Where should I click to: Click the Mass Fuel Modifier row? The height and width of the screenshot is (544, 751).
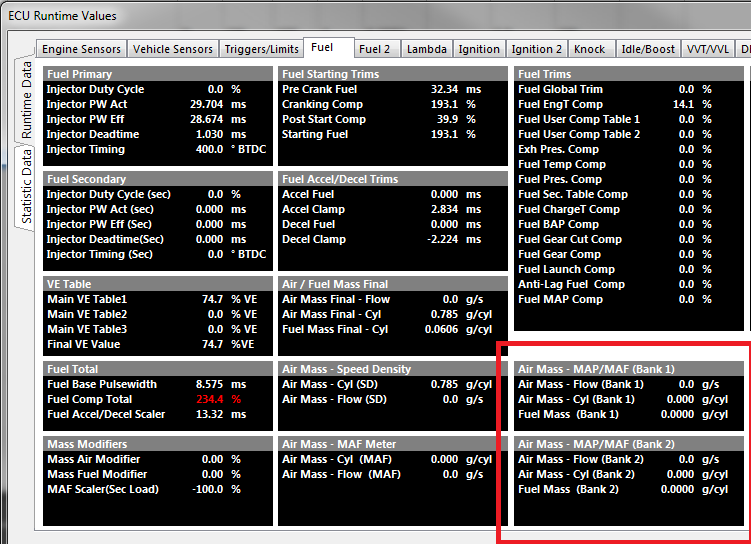158,474
